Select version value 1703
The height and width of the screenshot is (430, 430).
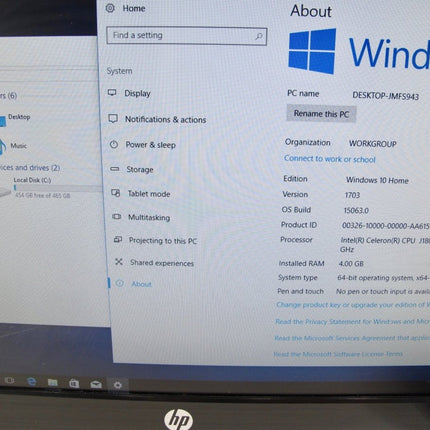click(x=352, y=195)
